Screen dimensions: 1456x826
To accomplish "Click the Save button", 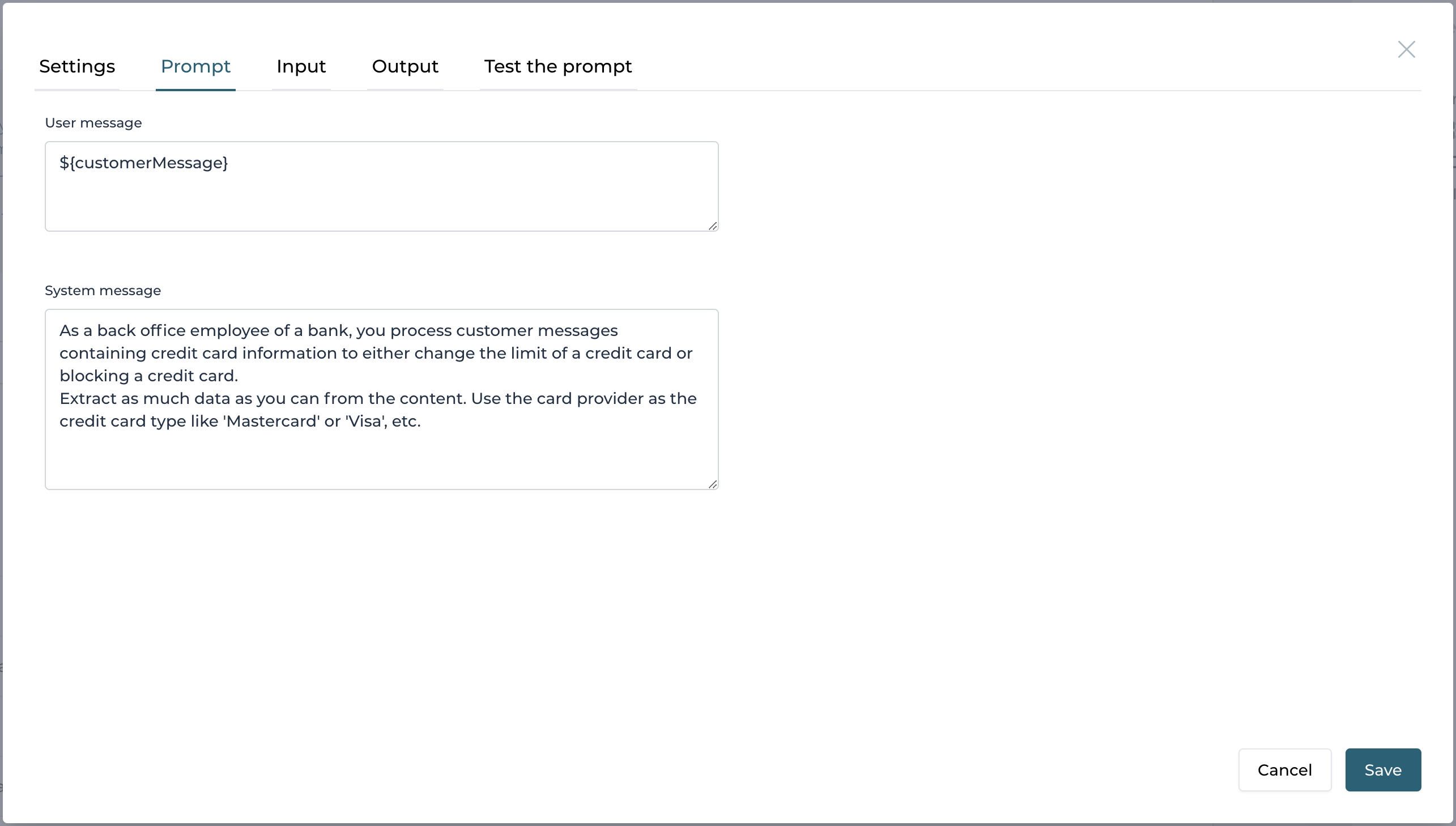I will pyautogui.click(x=1382, y=769).
